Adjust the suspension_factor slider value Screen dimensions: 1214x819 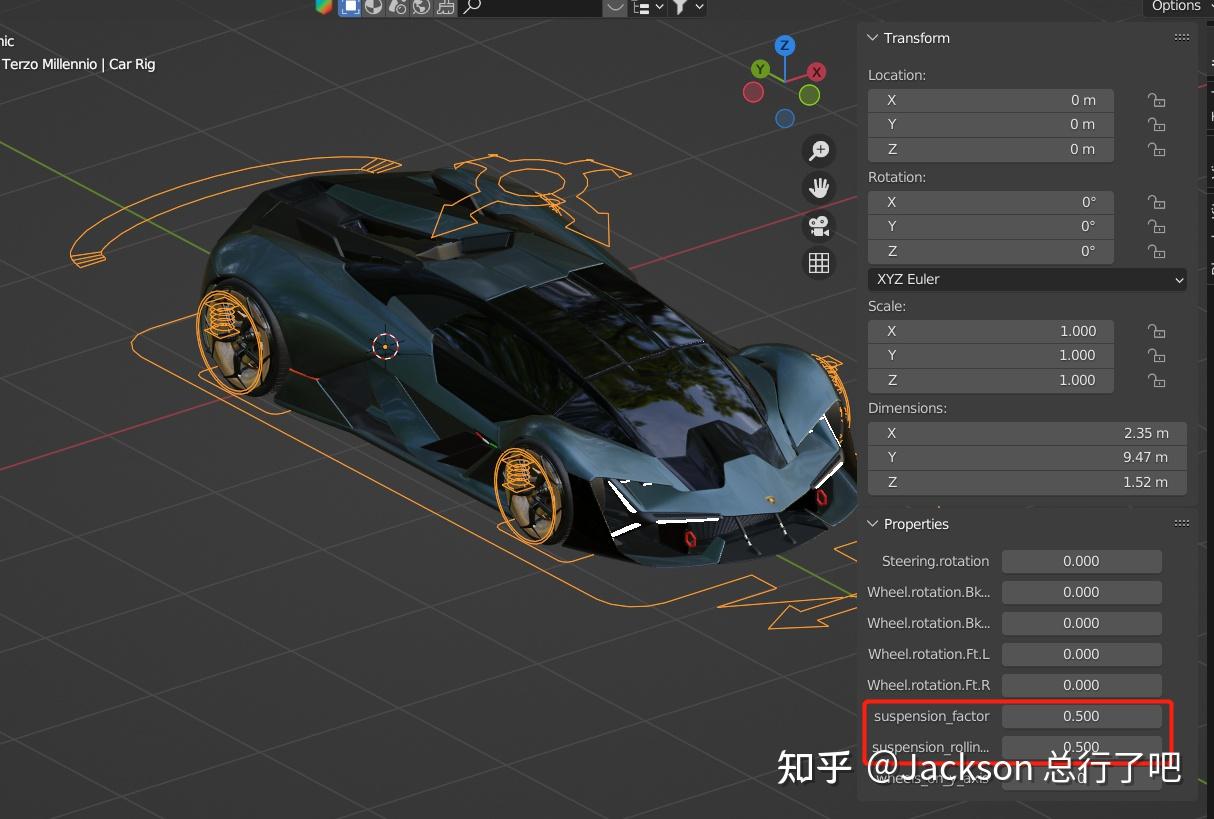1081,715
